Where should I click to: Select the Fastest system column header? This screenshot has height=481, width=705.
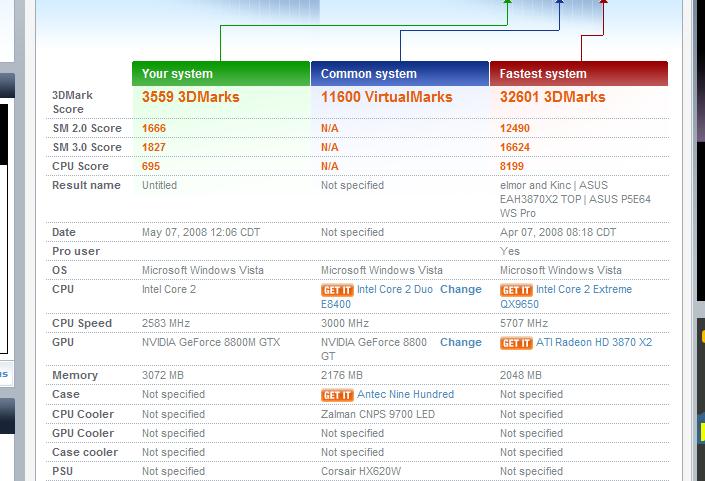click(x=579, y=73)
